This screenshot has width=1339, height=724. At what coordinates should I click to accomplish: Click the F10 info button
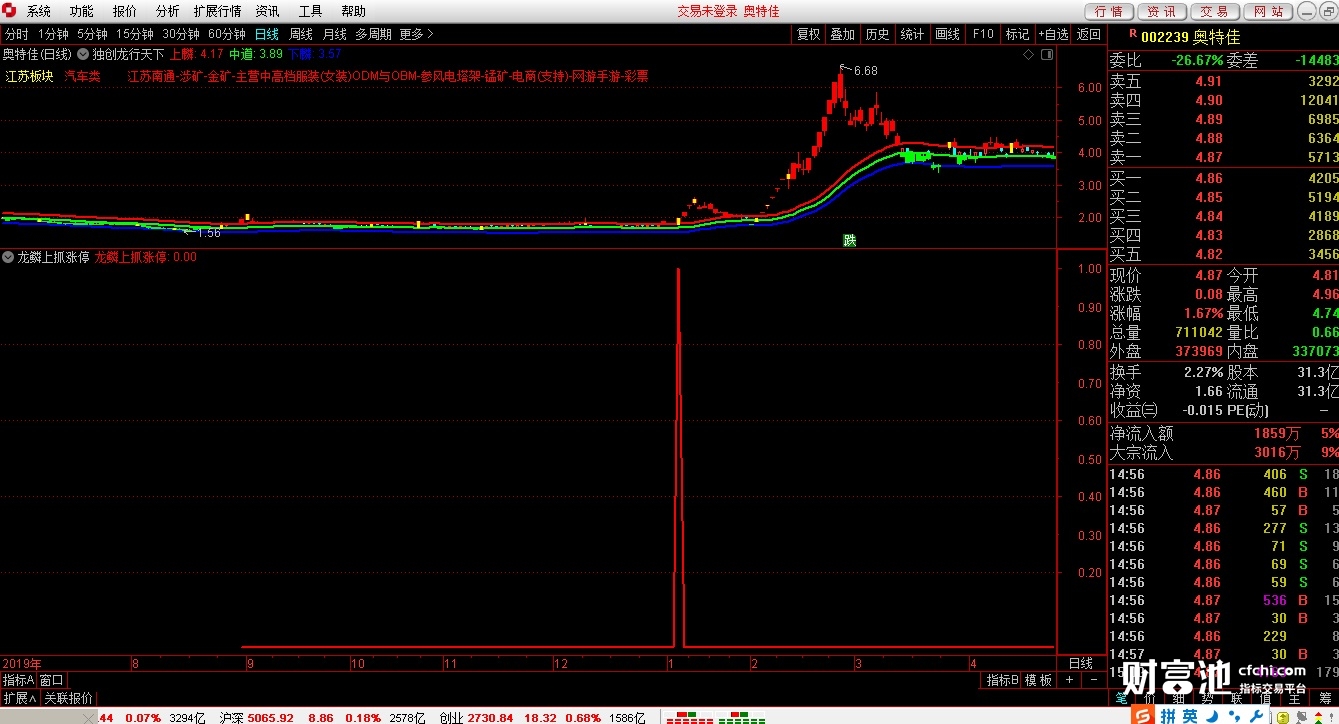tap(983, 34)
